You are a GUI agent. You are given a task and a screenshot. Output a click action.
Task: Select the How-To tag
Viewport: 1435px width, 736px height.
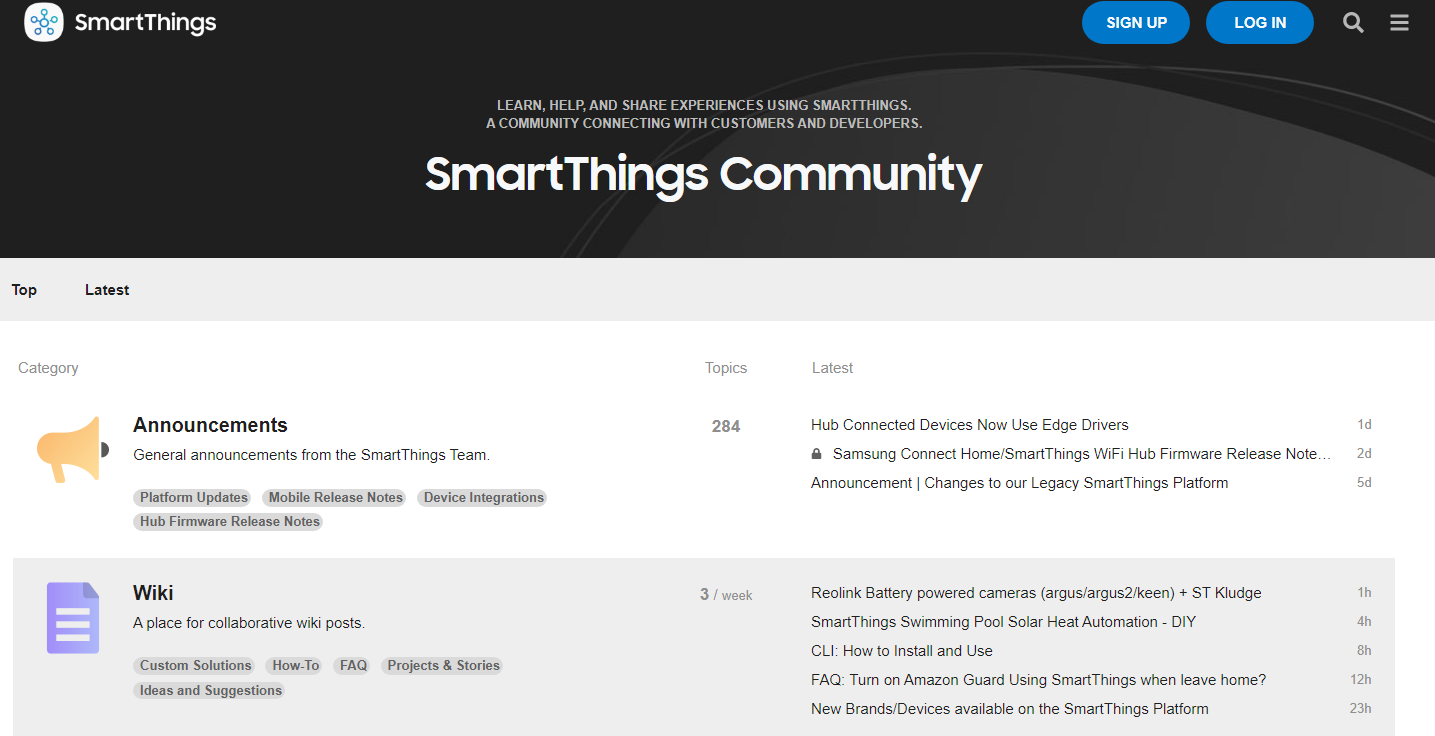[296, 665]
